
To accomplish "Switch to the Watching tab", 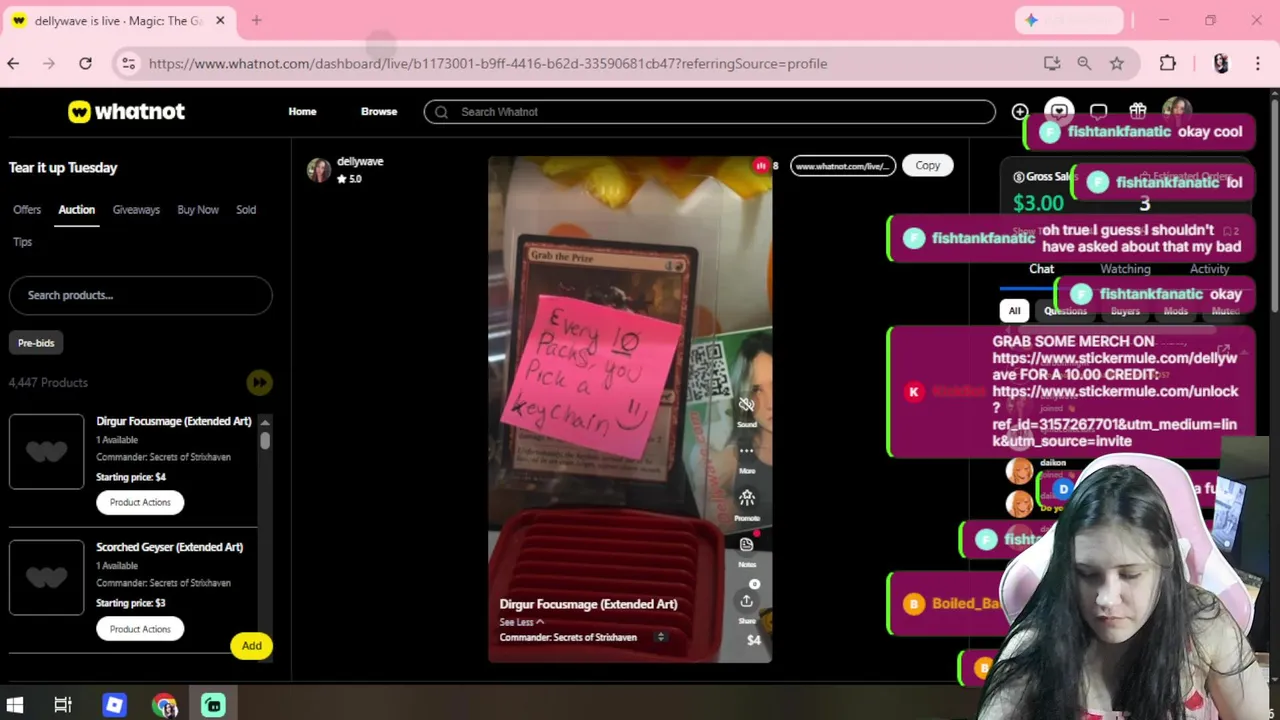I will (1125, 268).
